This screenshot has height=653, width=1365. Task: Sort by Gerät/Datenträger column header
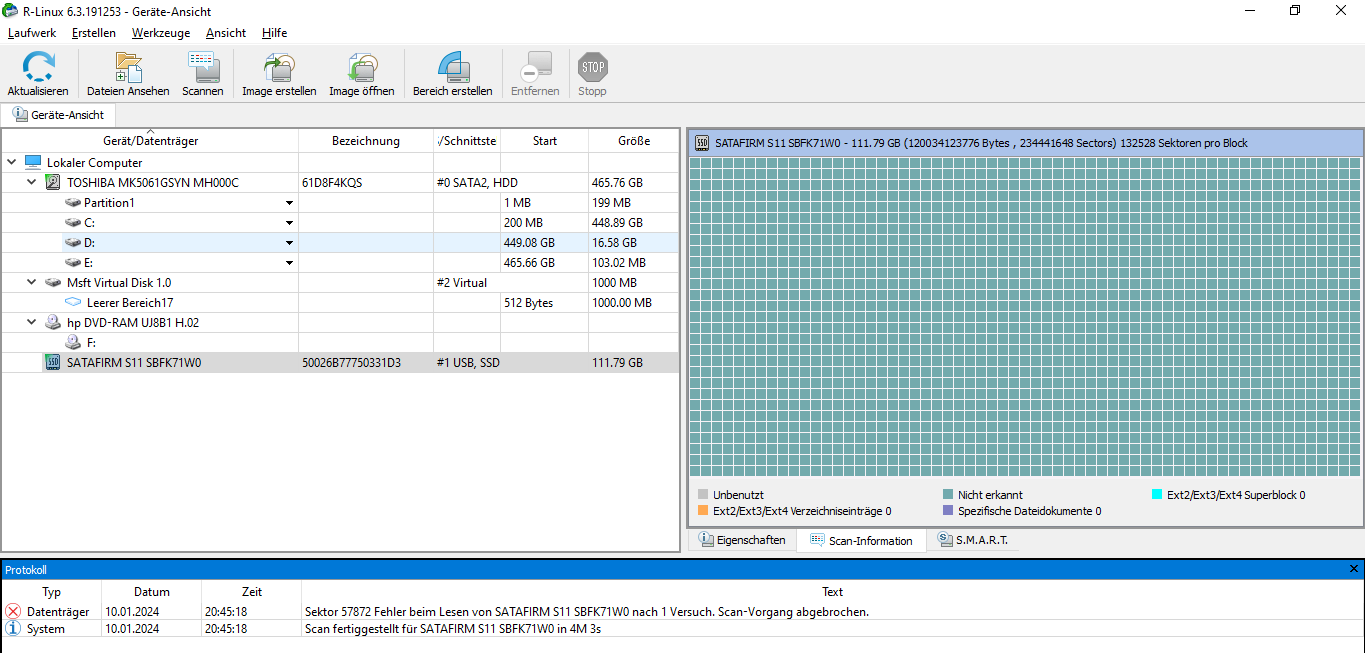pos(150,141)
